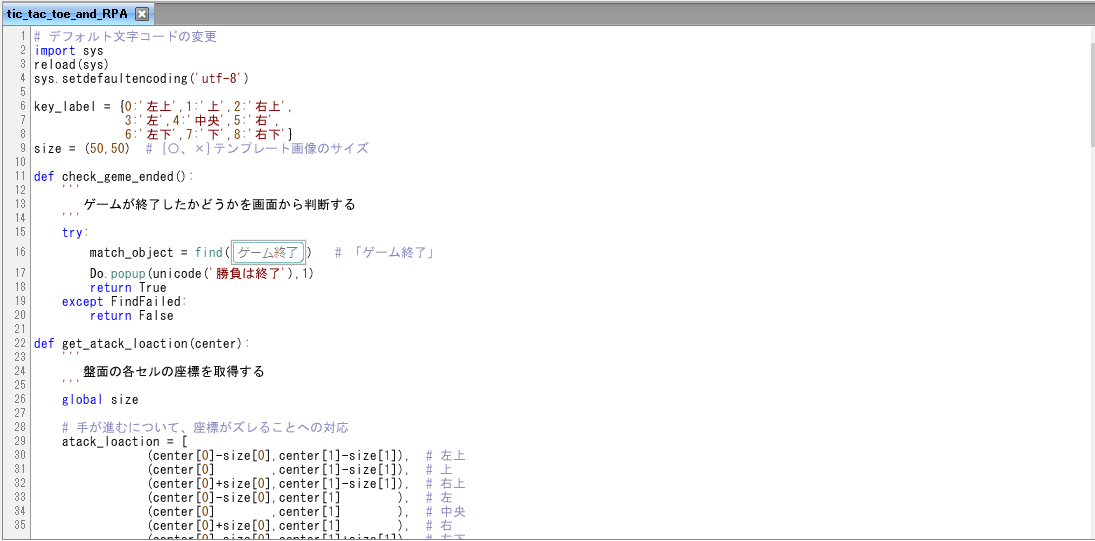The image size is (1095, 541).
Task: Close the tic_tac_toe_and_RPA tab
Action: (142, 14)
